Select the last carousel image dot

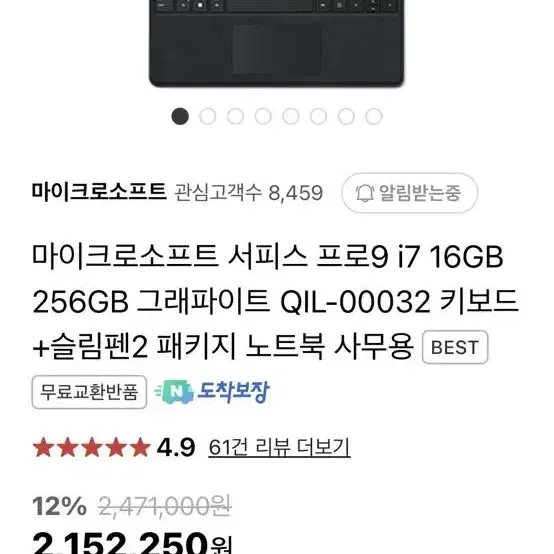374,116
